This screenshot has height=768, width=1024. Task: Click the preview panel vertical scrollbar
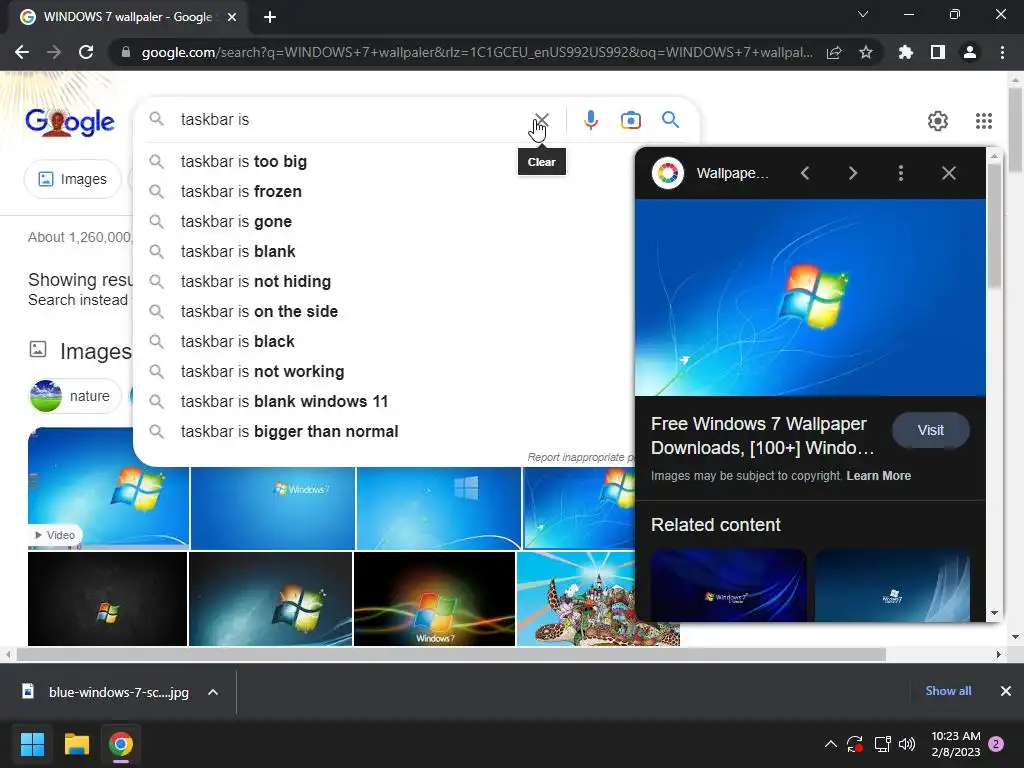pos(994,225)
